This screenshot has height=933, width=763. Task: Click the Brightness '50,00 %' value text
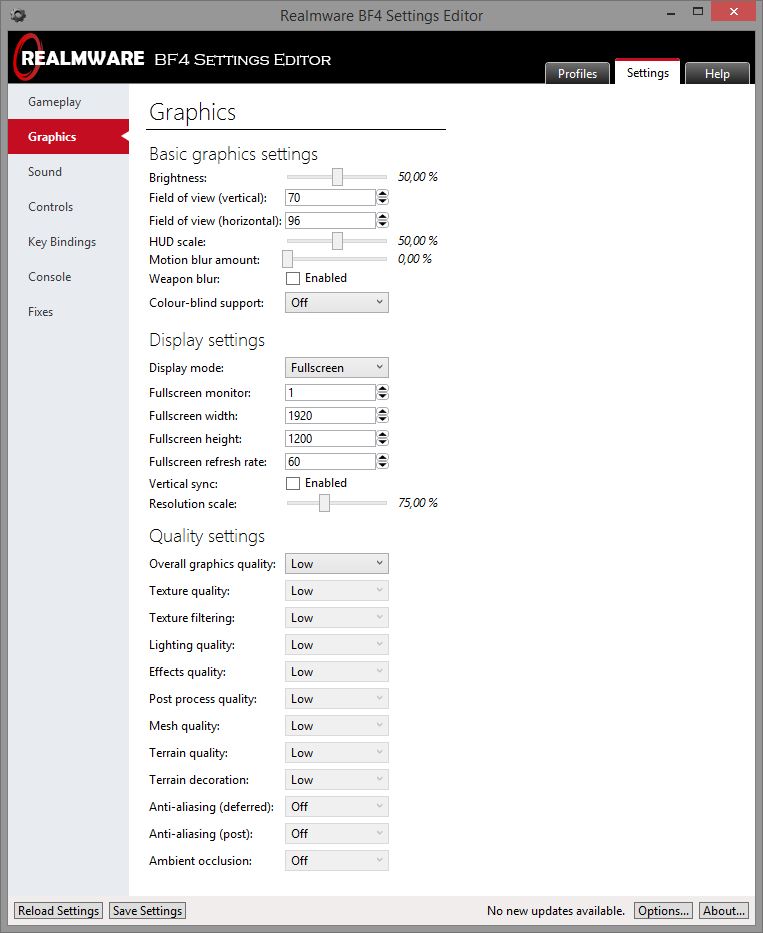[x=417, y=177]
